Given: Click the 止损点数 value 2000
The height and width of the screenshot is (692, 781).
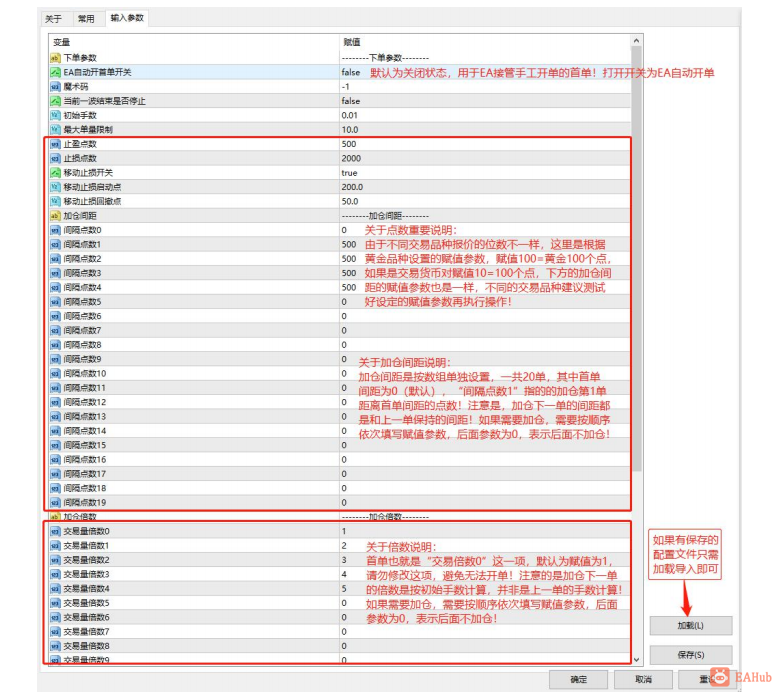Looking at the screenshot, I should tap(351, 158).
